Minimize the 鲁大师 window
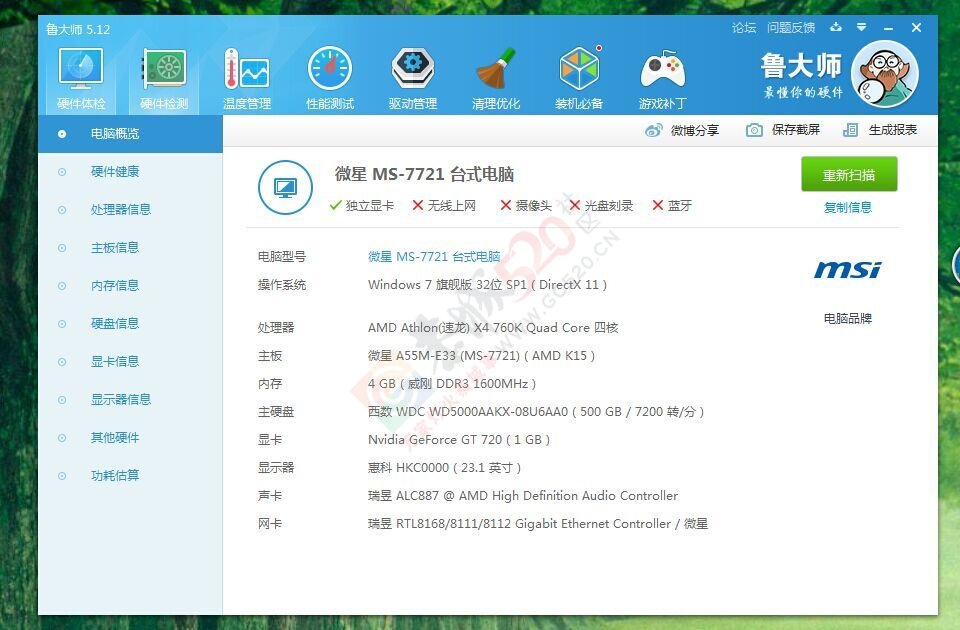 coord(888,28)
